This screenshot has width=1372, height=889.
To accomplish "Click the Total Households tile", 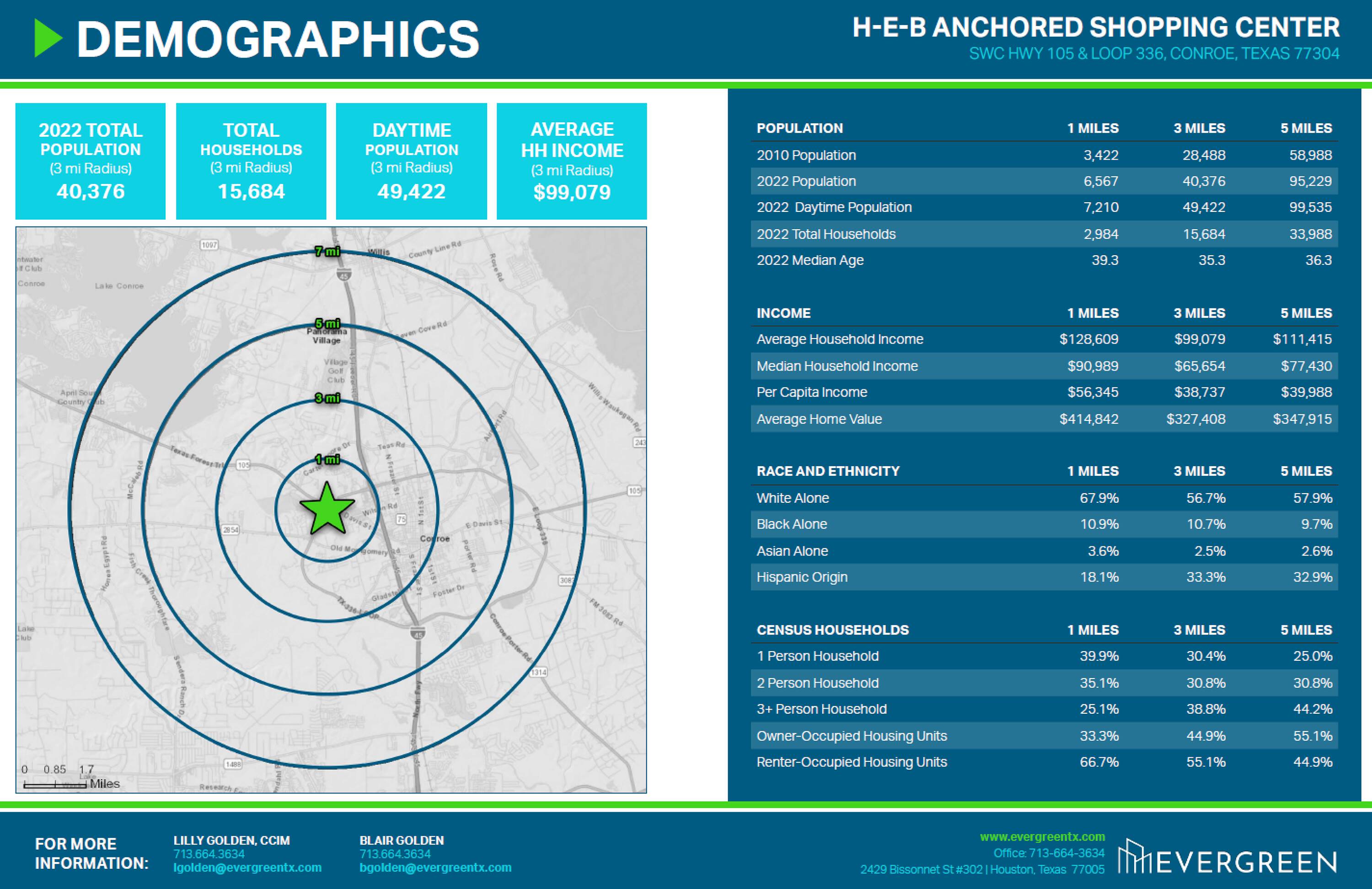I will pos(251,161).
